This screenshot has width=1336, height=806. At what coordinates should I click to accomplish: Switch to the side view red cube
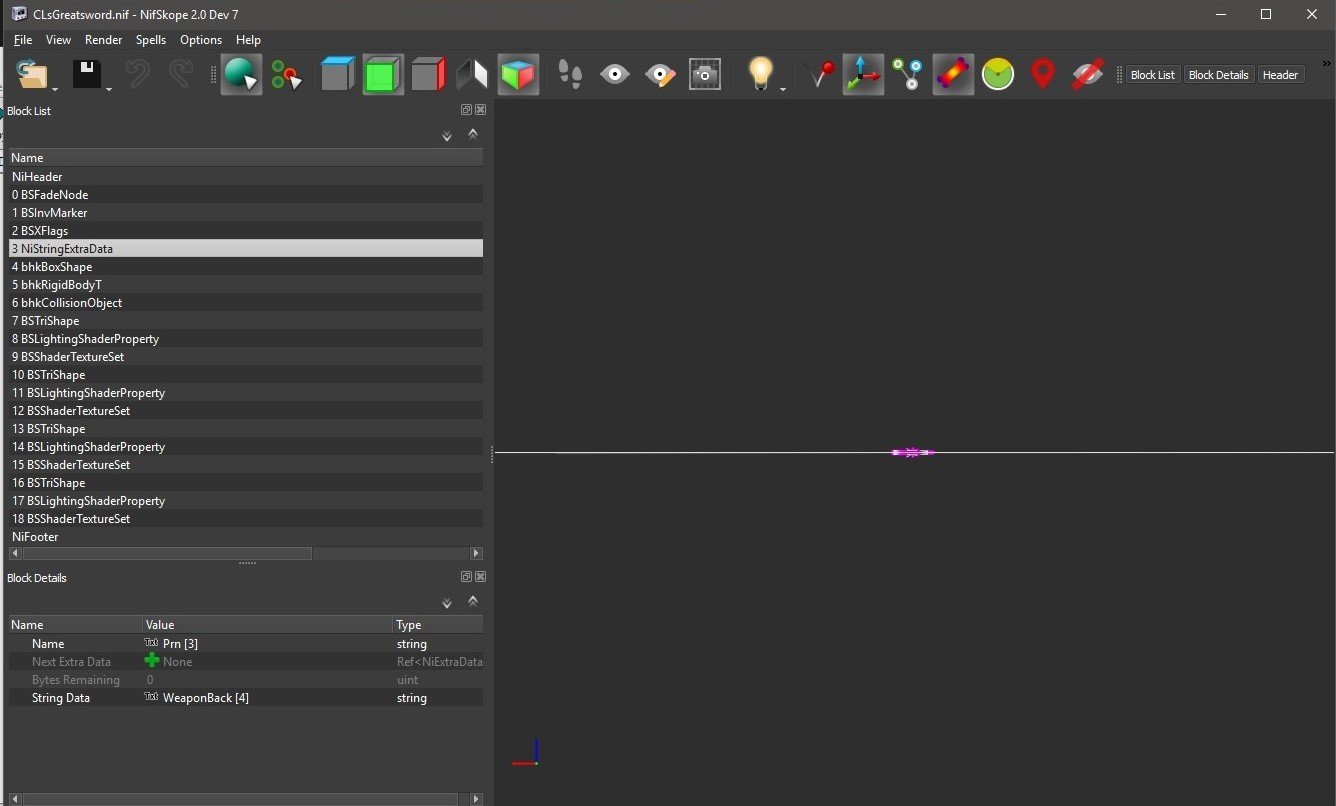pyautogui.click(x=428, y=75)
